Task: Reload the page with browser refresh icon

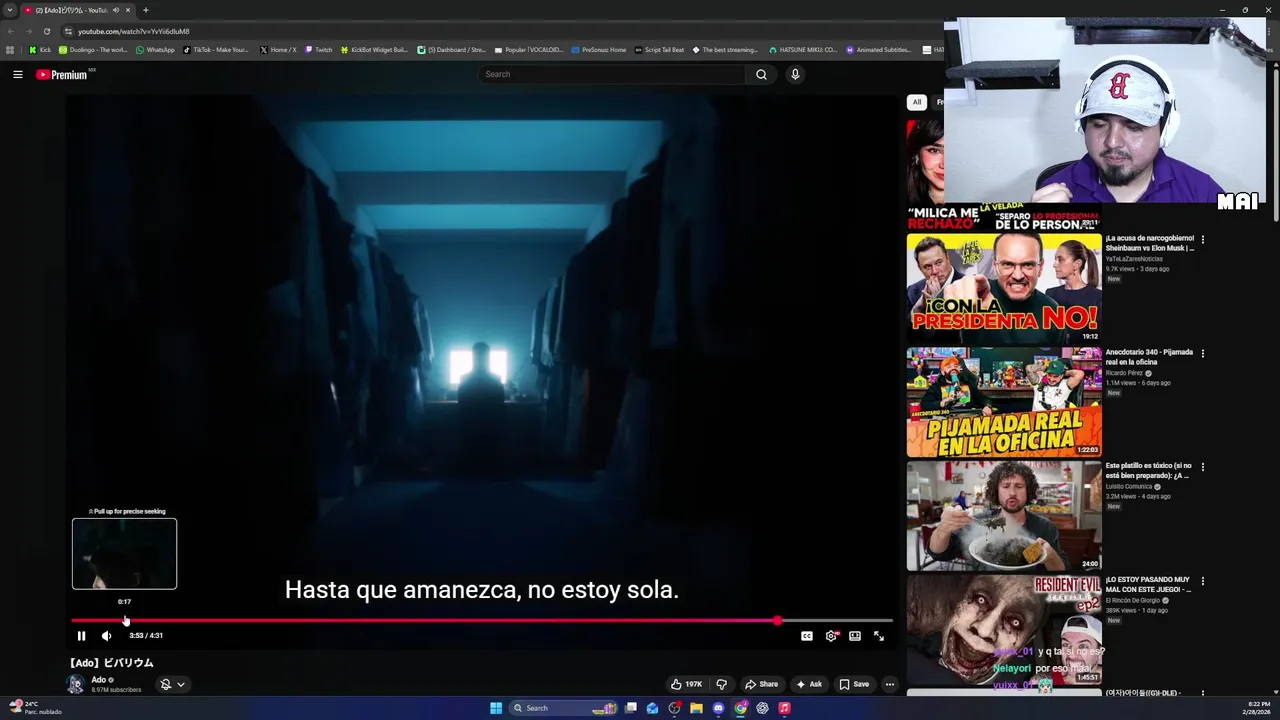Action: 46,31
